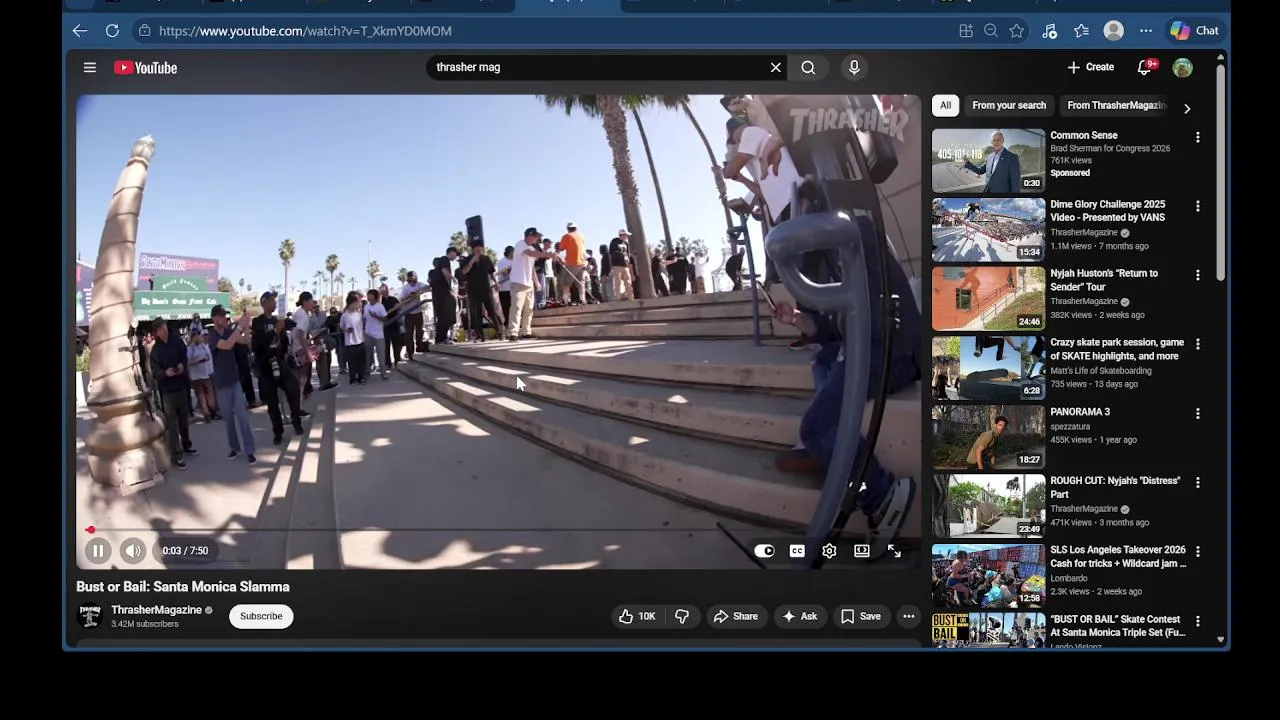Select the All filter chip
Viewport: 1280px width, 720px height.
coord(945,105)
